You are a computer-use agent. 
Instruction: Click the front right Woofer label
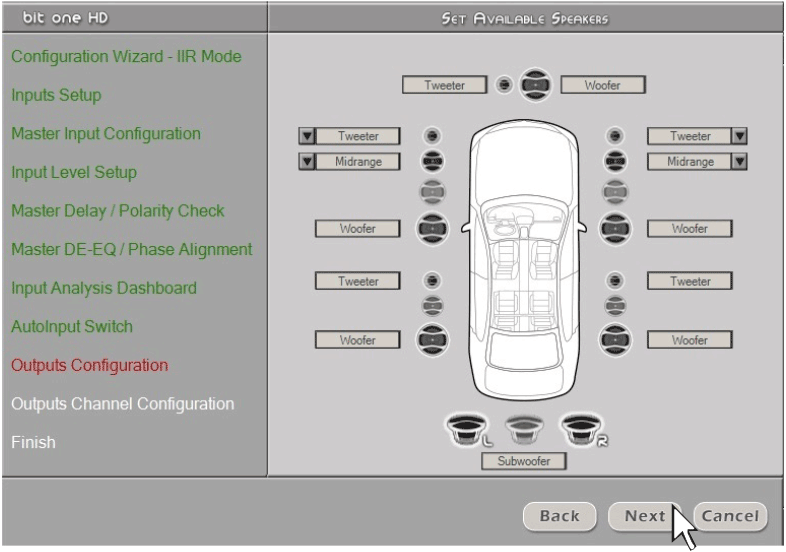click(690, 229)
